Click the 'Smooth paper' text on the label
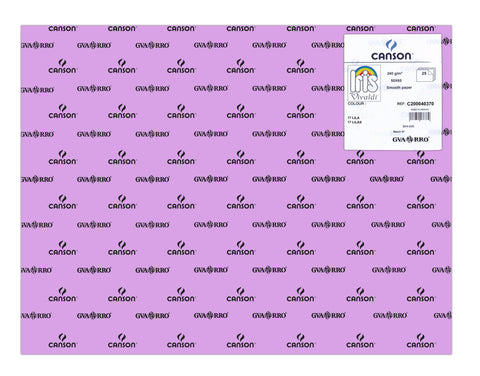This screenshot has height=376, width=480. [x=399, y=88]
